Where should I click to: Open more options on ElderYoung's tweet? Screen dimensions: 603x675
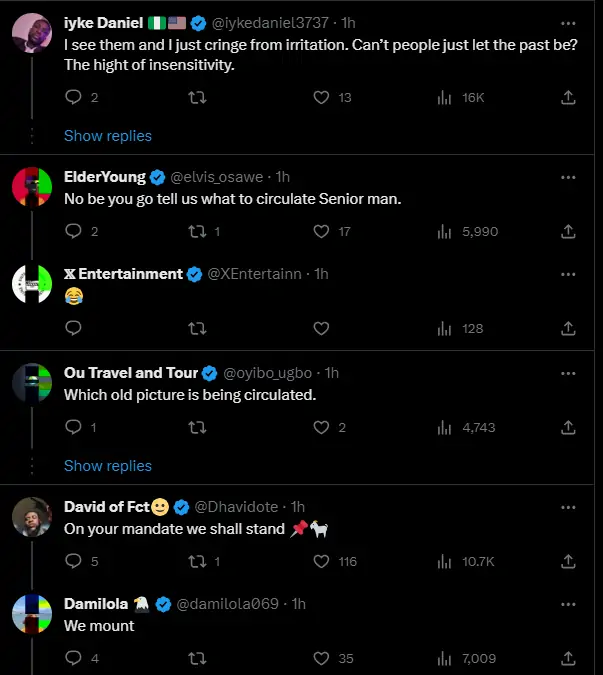[568, 177]
